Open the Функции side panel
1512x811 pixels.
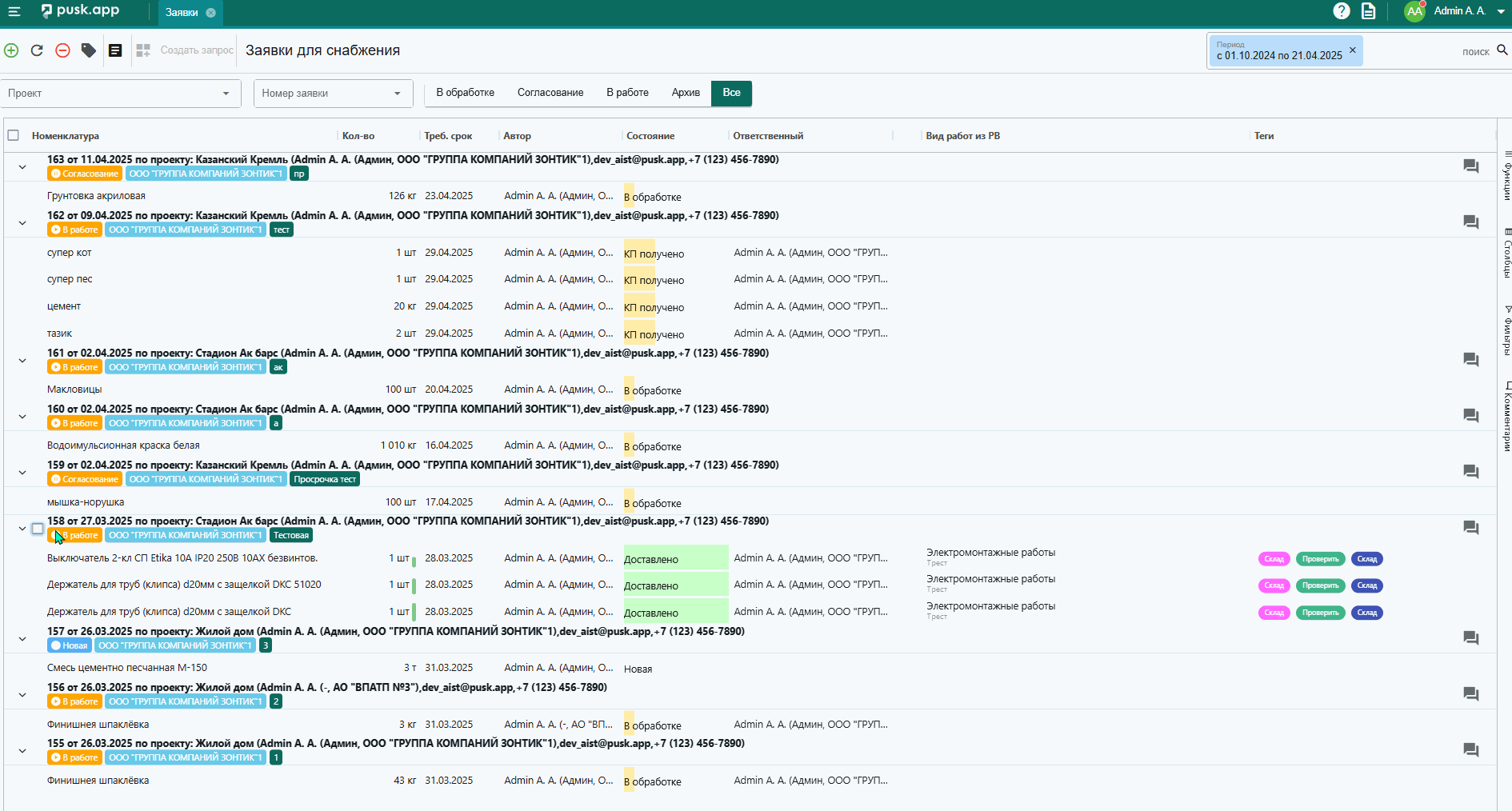pyautogui.click(x=1507, y=175)
